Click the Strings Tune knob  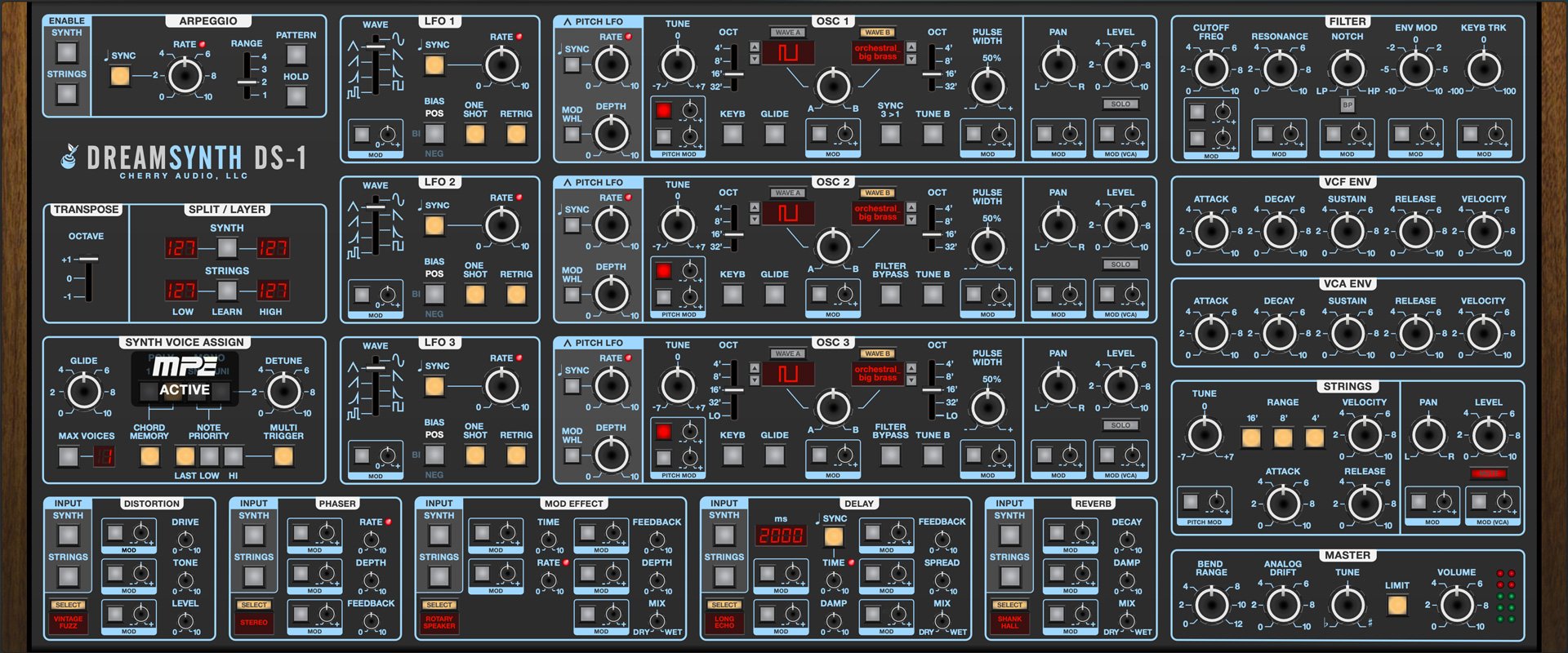point(1205,435)
